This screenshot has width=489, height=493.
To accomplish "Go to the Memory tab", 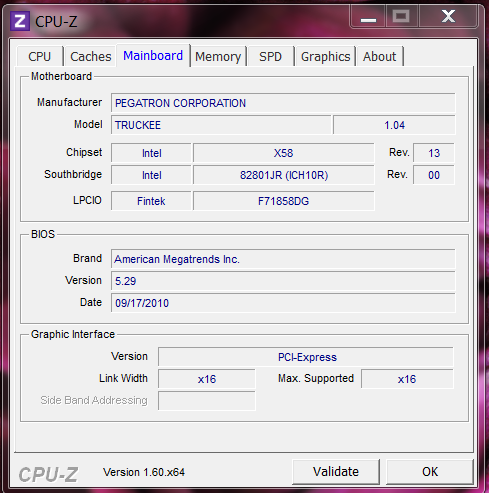I will 218,56.
